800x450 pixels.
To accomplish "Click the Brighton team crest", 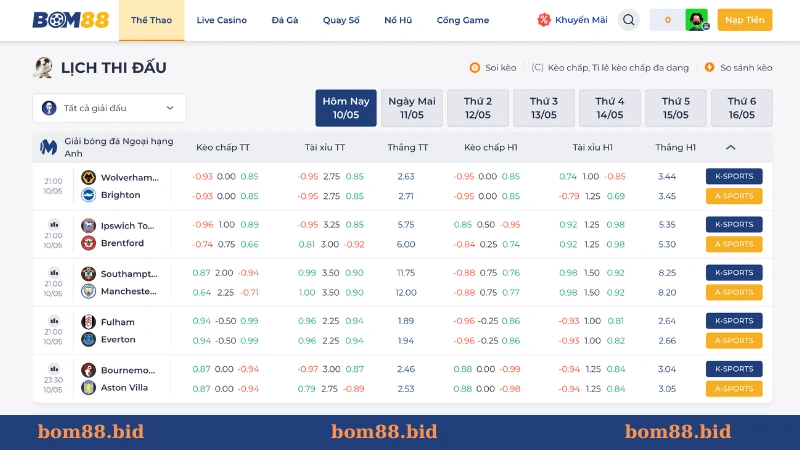I will click(x=88, y=195).
